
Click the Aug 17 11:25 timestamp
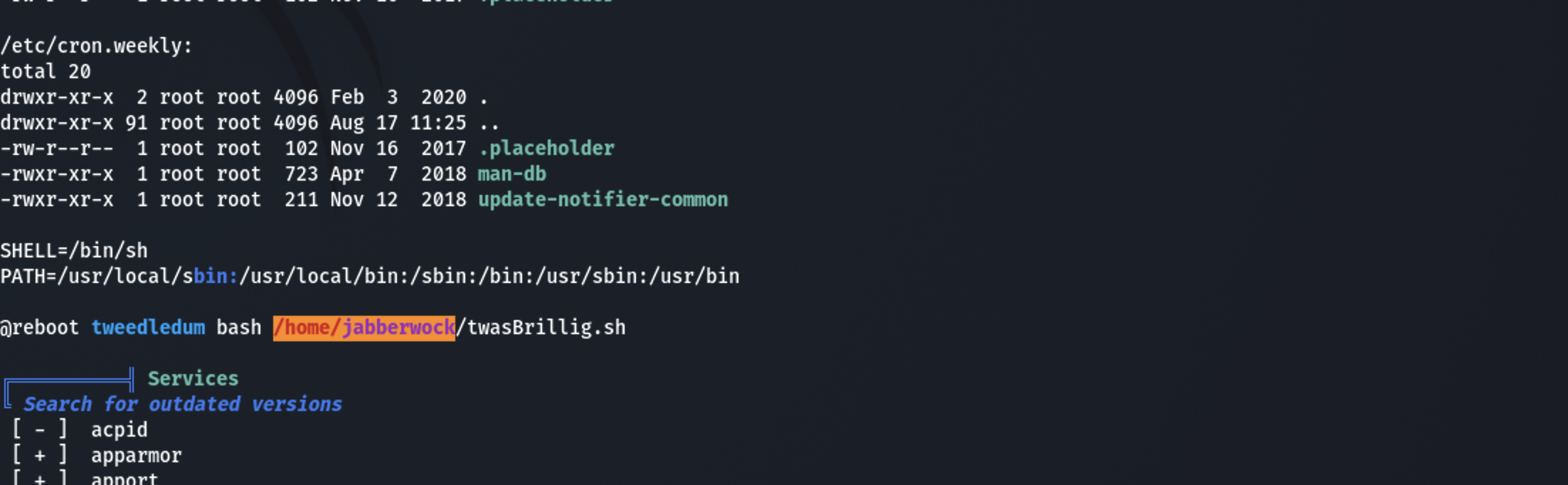398,123
